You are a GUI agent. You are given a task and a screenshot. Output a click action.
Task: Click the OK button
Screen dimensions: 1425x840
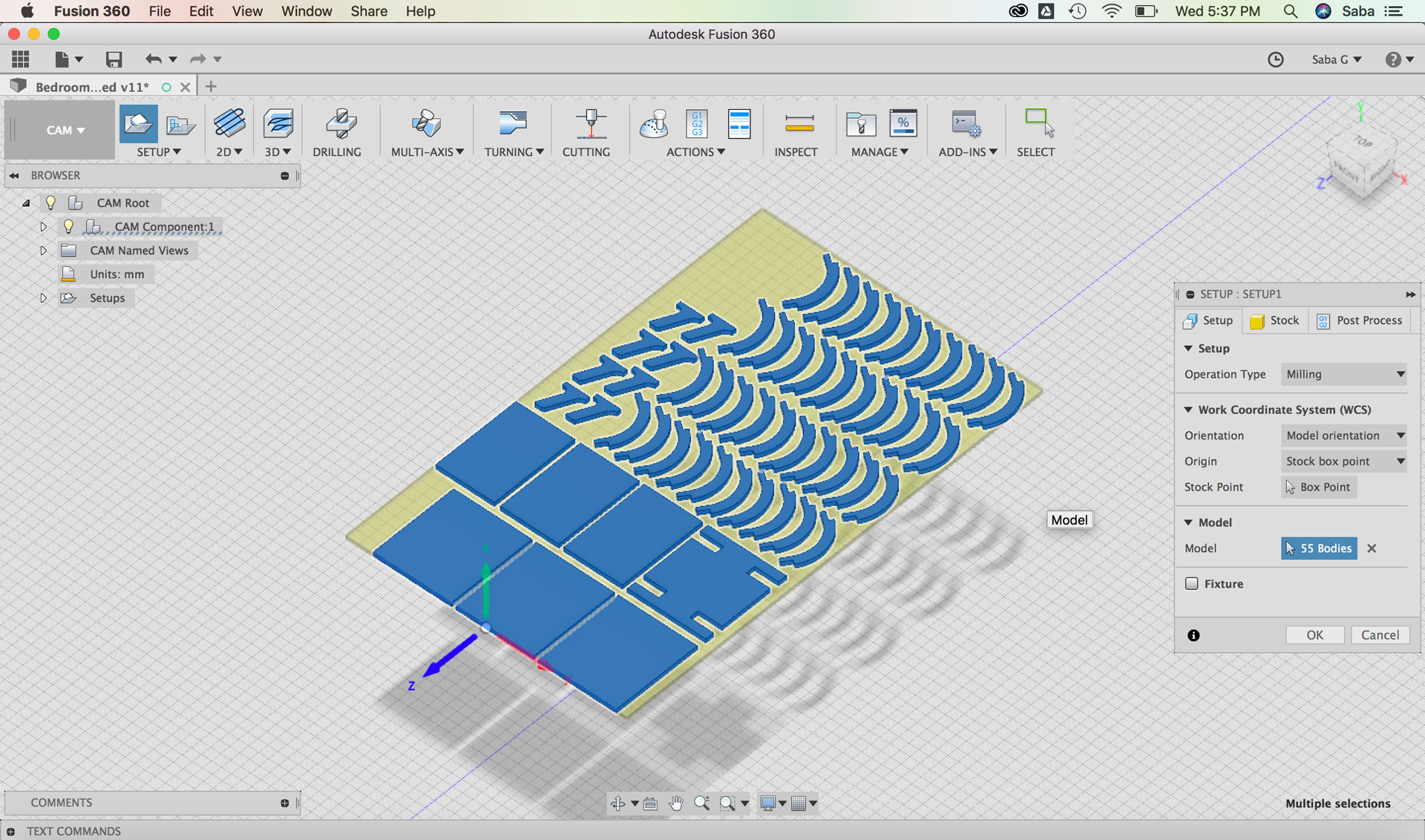[x=1314, y=635]
